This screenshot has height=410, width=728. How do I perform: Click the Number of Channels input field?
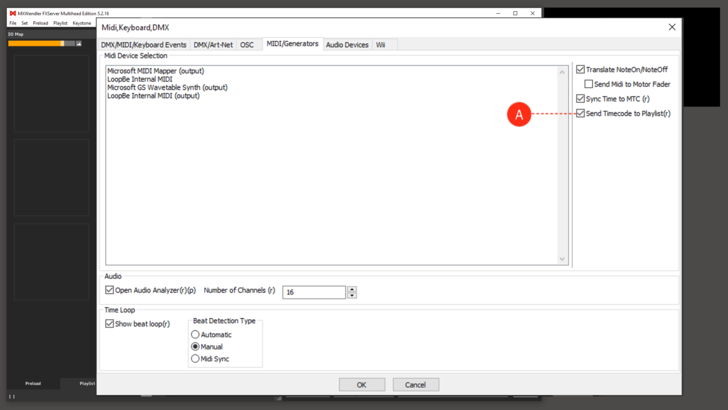click(314, 292)
